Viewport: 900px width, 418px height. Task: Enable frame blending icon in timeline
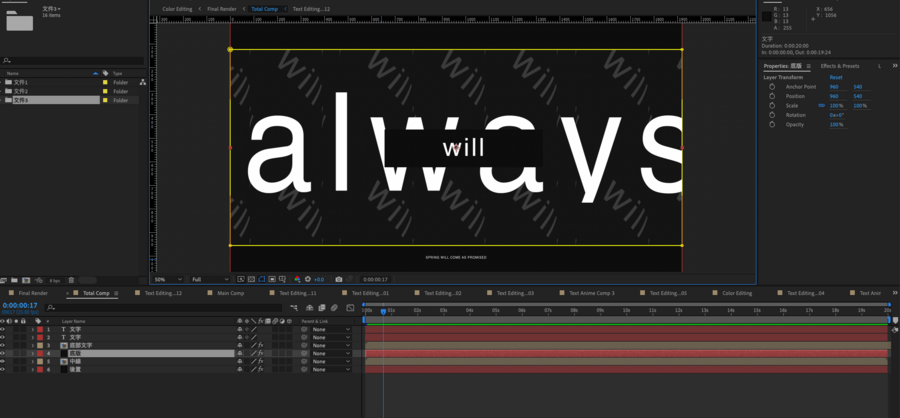(x=321, y=308)
